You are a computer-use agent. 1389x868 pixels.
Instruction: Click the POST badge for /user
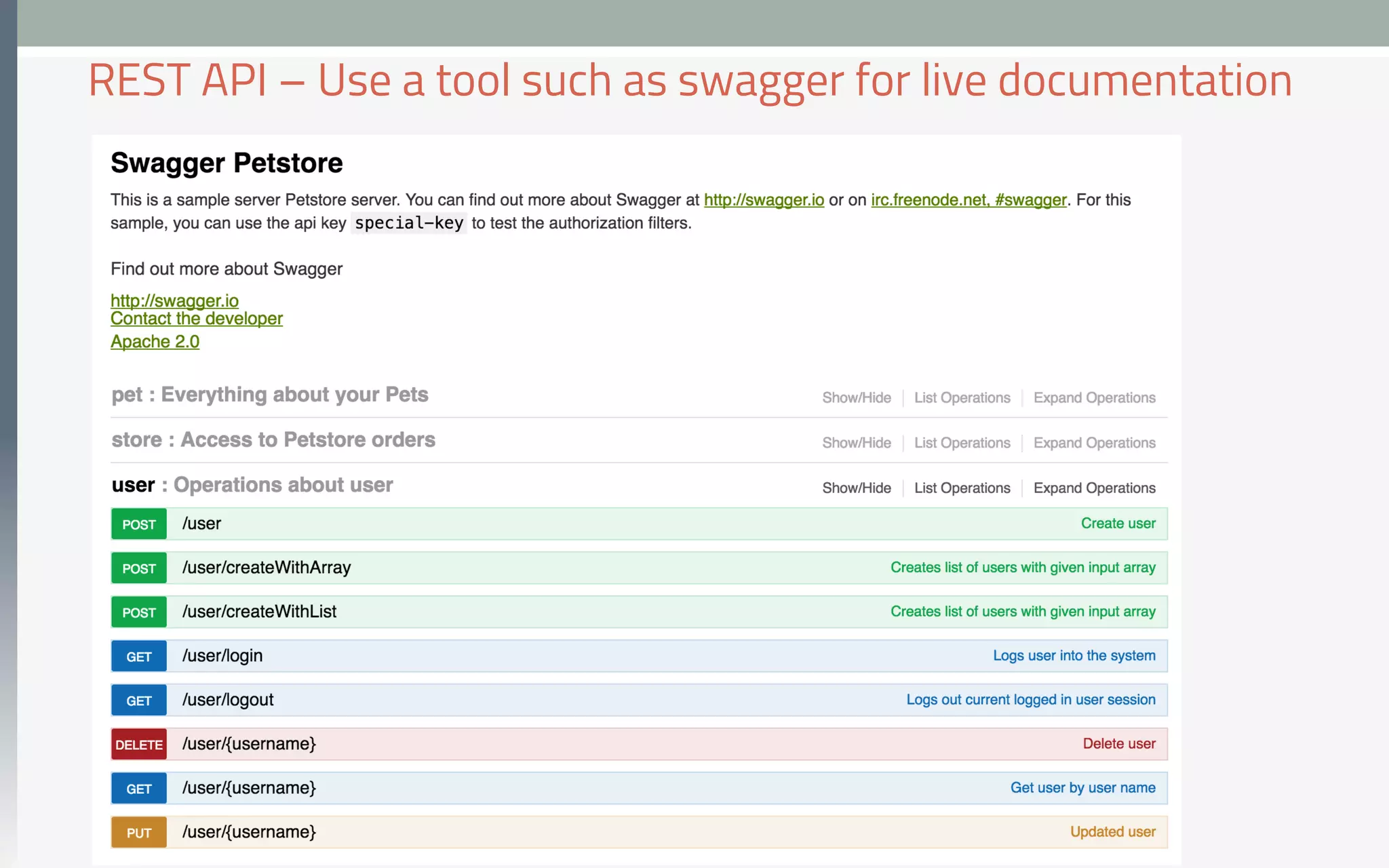pos(138,524)
